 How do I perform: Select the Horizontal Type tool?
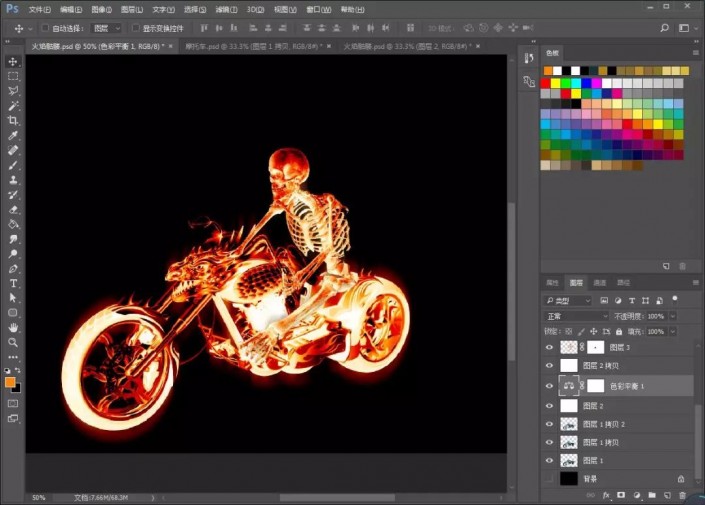[13, 283]
